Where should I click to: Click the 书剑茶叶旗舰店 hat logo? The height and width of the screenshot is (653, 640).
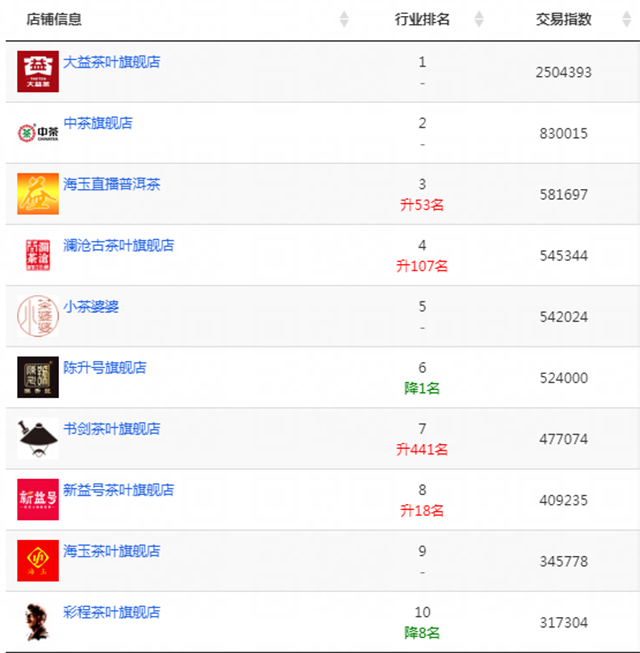click(38, 439)
